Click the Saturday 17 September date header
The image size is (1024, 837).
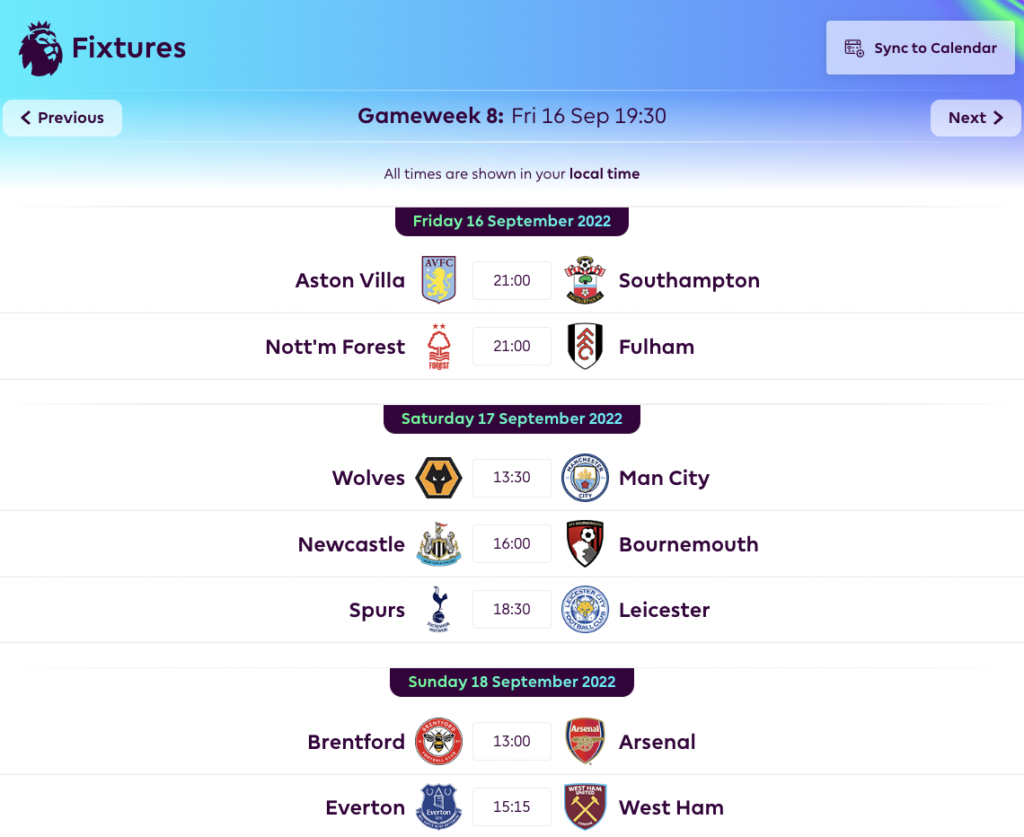(511, 419)
